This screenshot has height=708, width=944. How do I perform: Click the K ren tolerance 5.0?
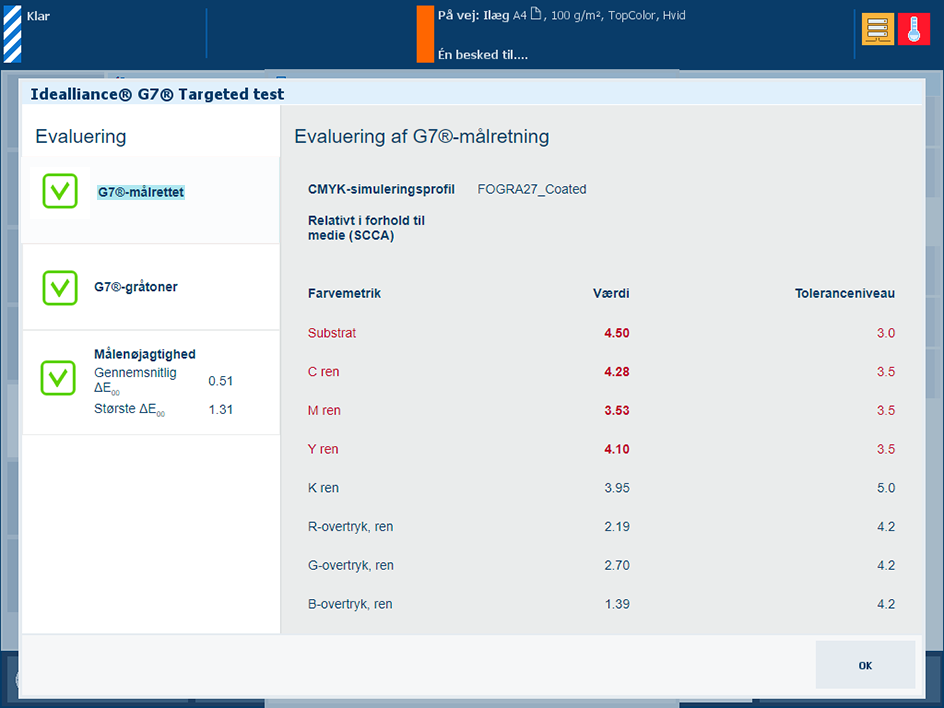[886, 488]
